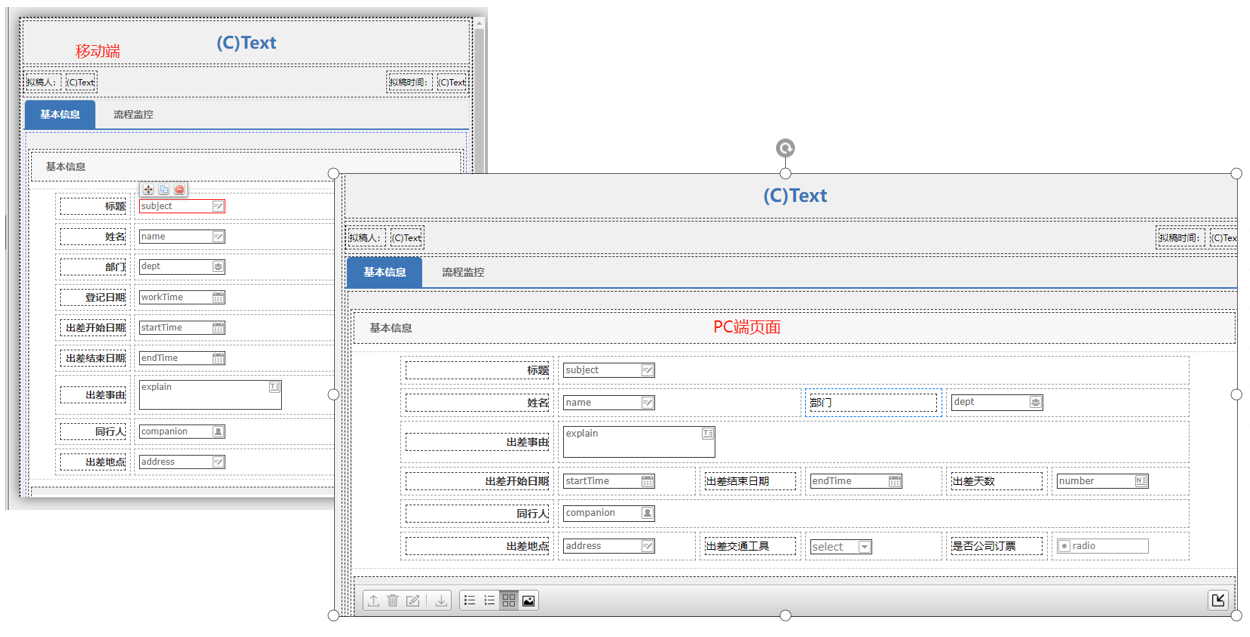Select the 出差结束日期 label in PC form
The height and width of the screenshot is (637, 1250).
tap(750, 481)
